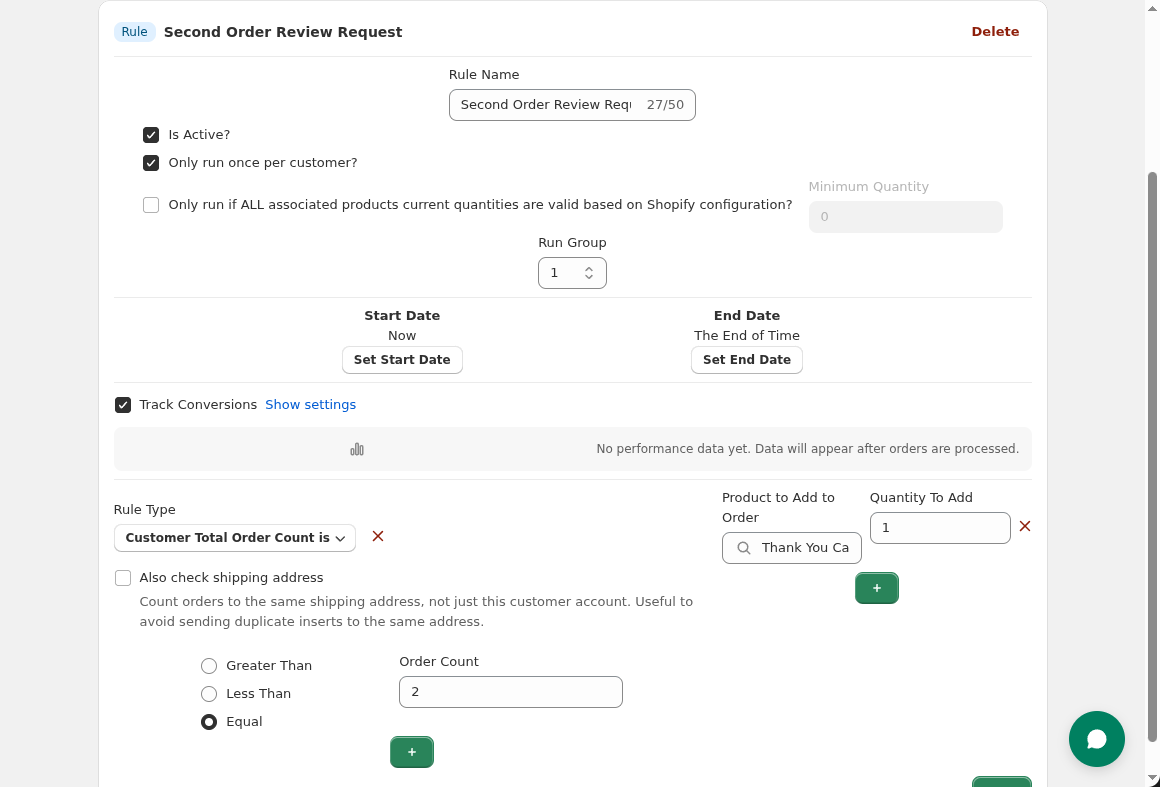
Task: Select the Second Order Review Request title
Action: (x=283, y=31)
